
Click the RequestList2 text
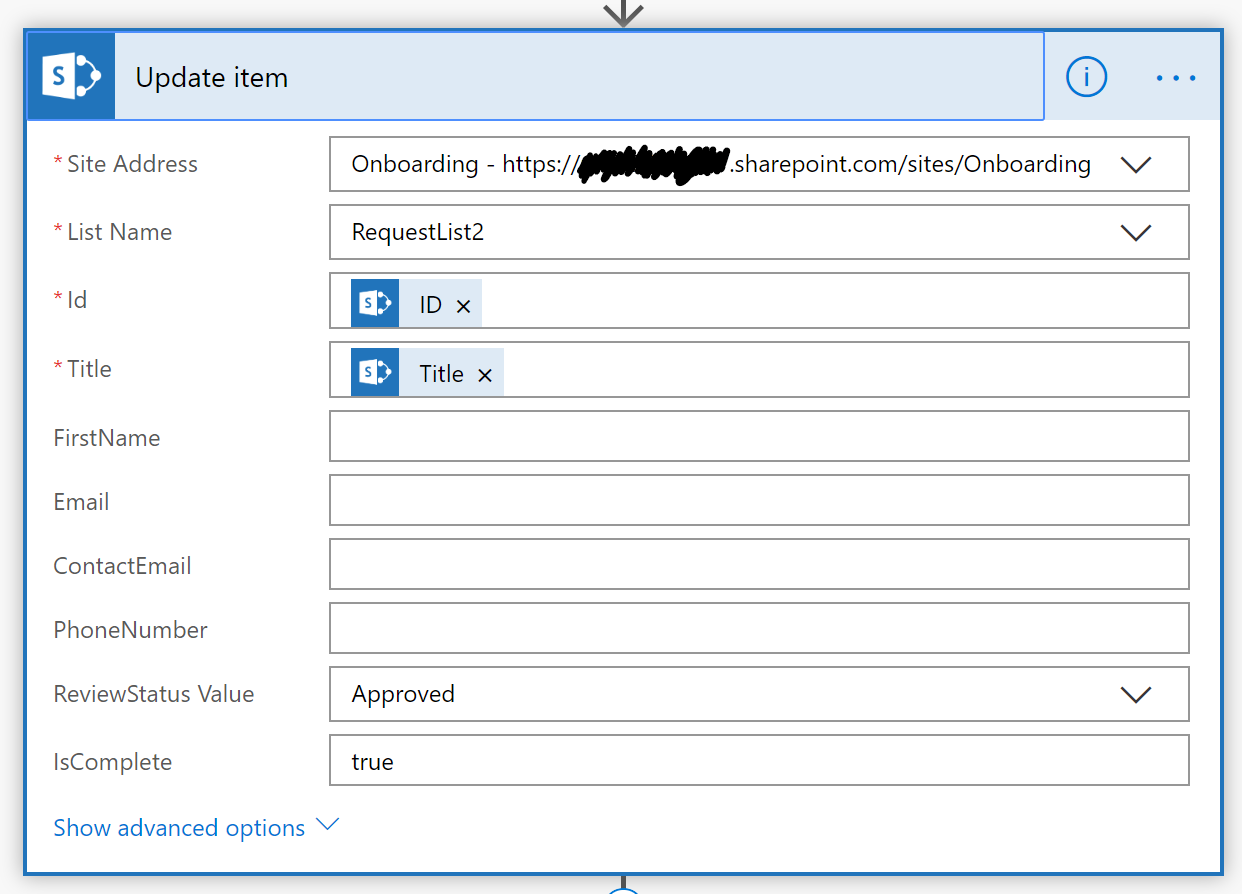pyautogui.click(x=418, y=232)
